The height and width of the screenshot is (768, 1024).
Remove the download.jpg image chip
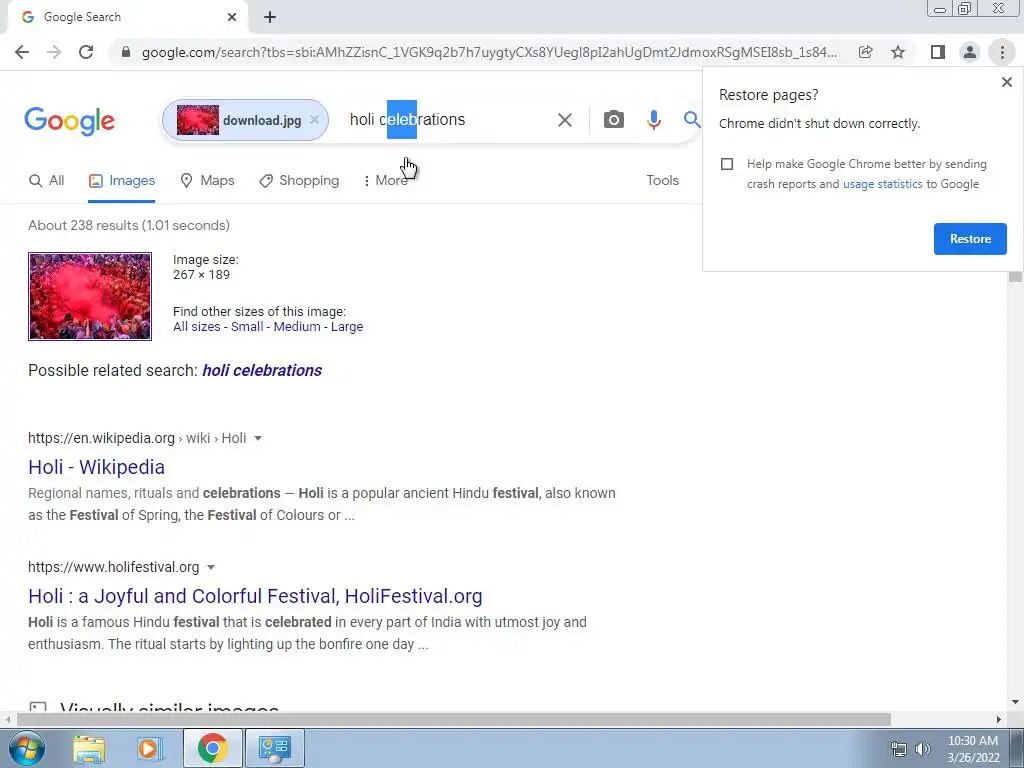pos(315,120)
